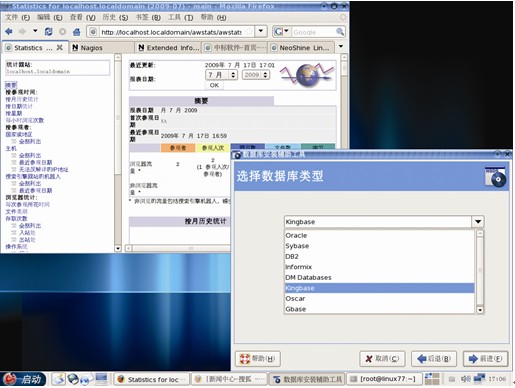Open Statistics for loc taskbar item
515x388 pixels.
[x=152, y=379]
